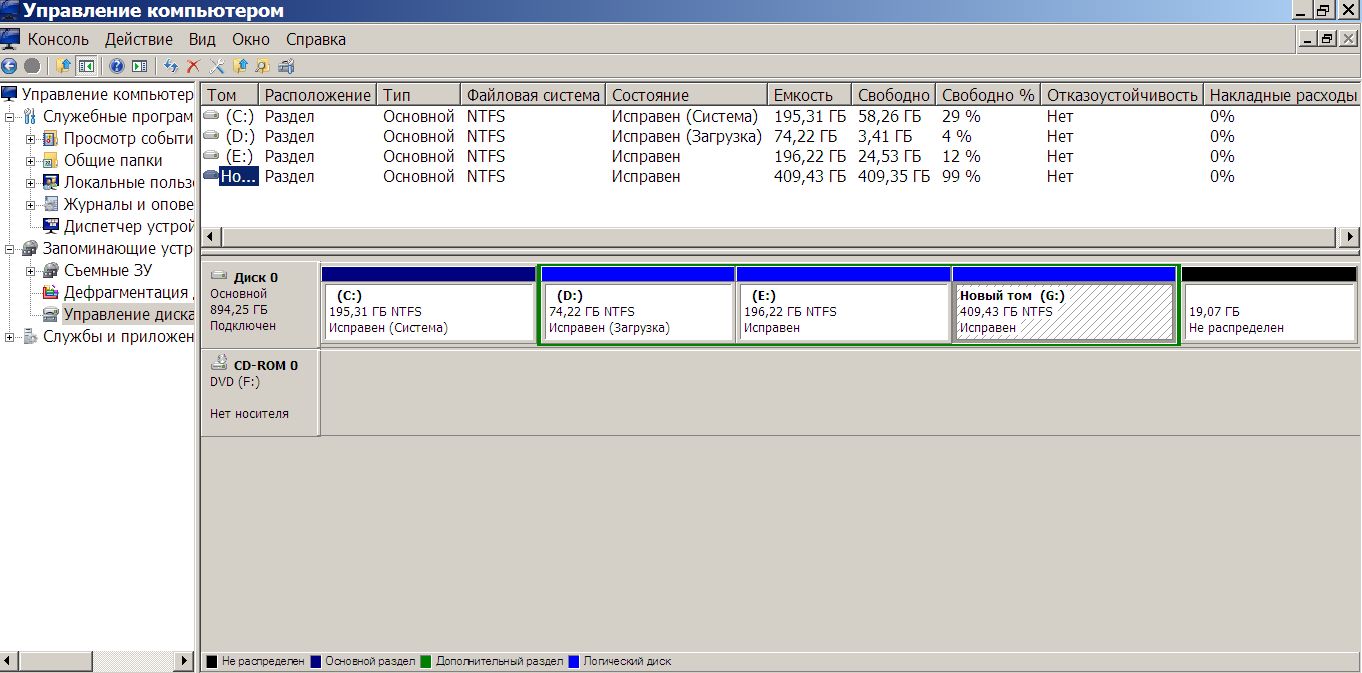This screenshot has height=673, width=1362.
Task: Click the Refresh double-arrow toolbar icon
Action: point(170,66)
